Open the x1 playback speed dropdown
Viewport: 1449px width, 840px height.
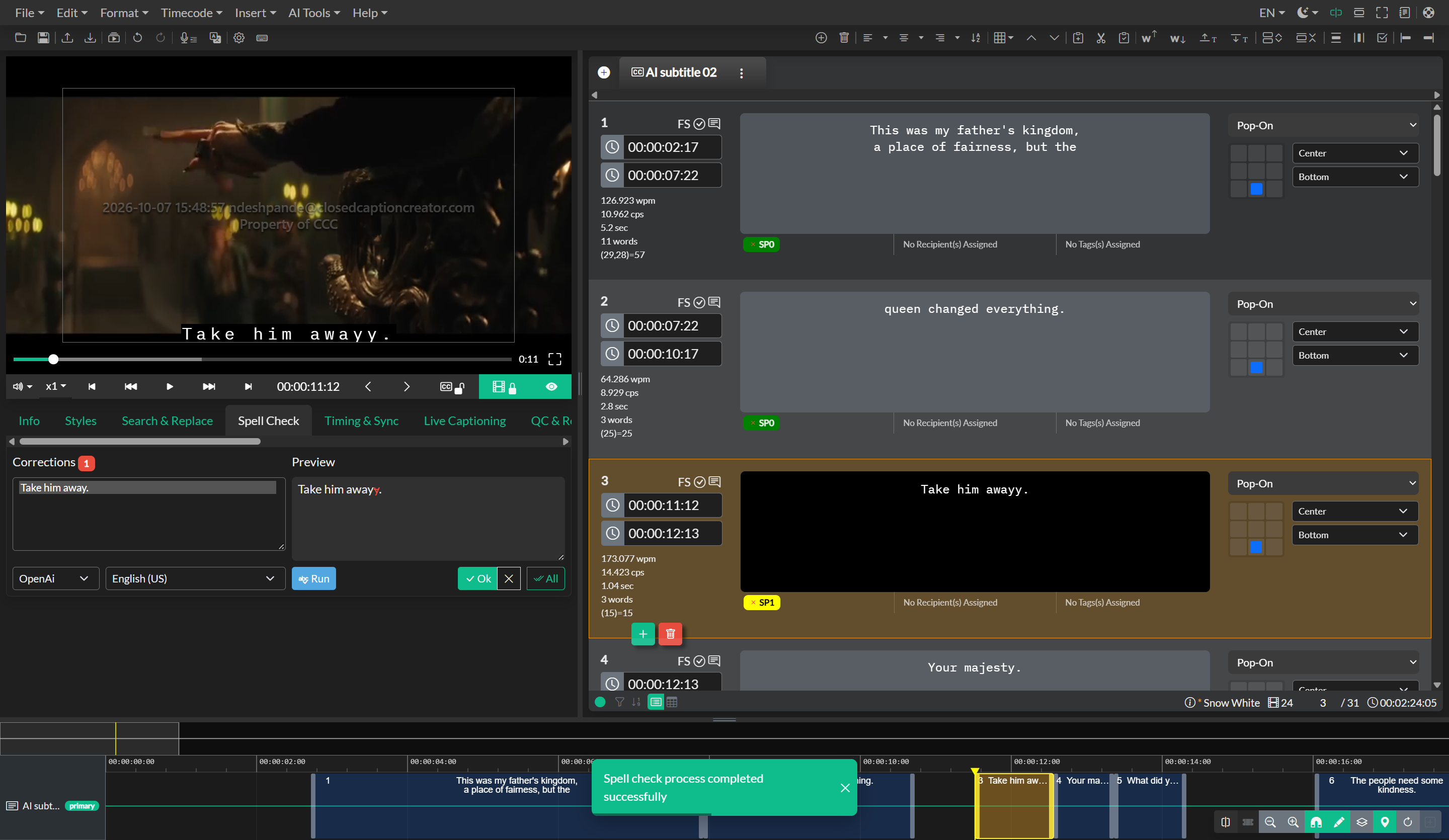point(56,386)
